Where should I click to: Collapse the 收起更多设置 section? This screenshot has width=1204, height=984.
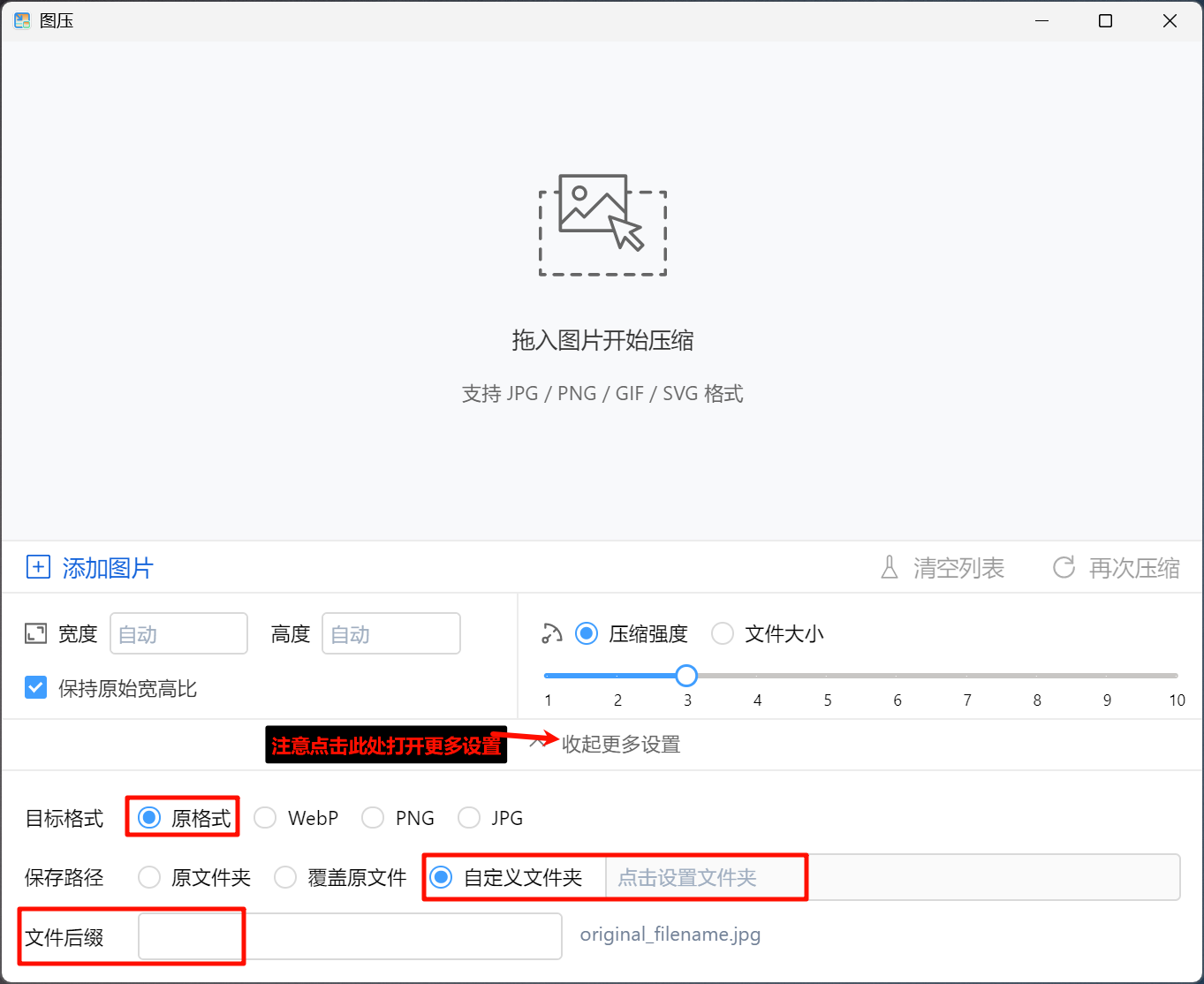[x=606, y=744]
